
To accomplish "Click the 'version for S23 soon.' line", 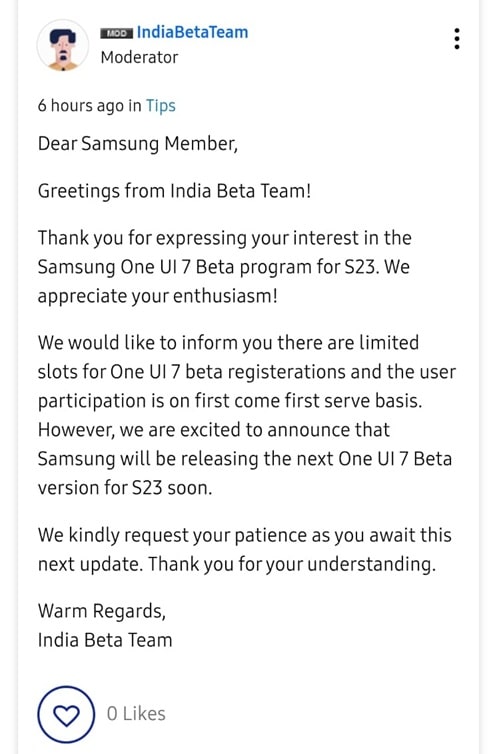I will pos(125,488).
